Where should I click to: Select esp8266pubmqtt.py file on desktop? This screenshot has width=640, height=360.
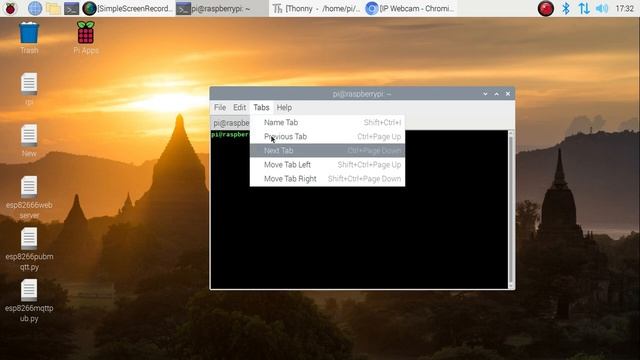click(x=29, y=249)
